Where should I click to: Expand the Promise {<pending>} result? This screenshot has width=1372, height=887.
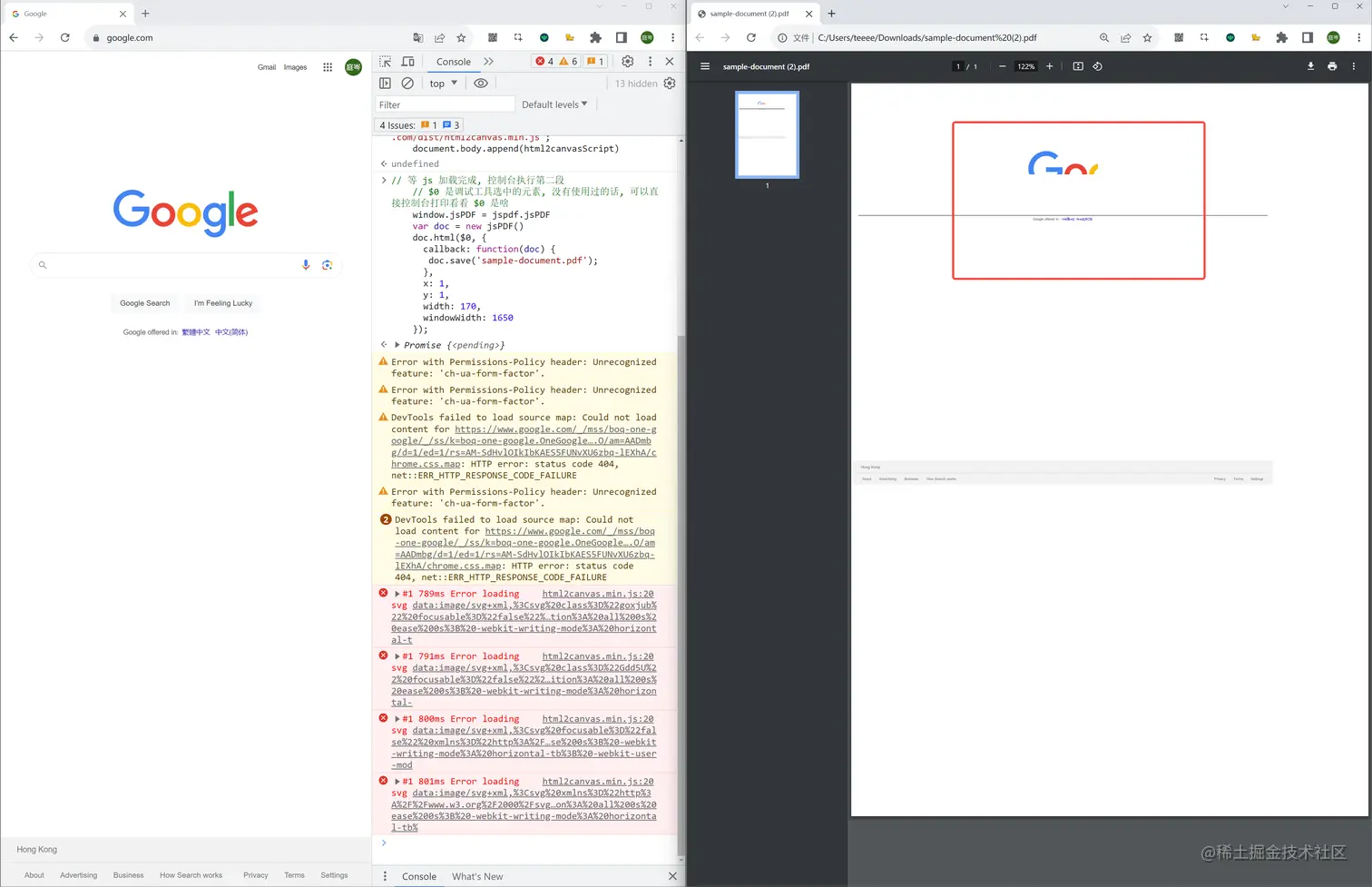click(x=397, y=345)
